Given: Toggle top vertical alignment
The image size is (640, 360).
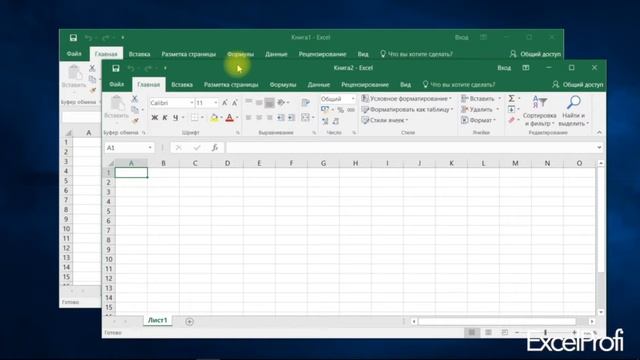Looking at the screenshot, I should (x=249, y=102).
